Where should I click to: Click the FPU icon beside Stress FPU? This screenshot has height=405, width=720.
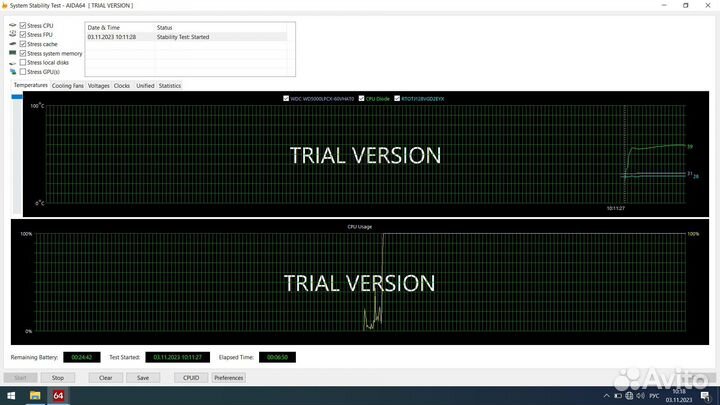coord(12,34)
